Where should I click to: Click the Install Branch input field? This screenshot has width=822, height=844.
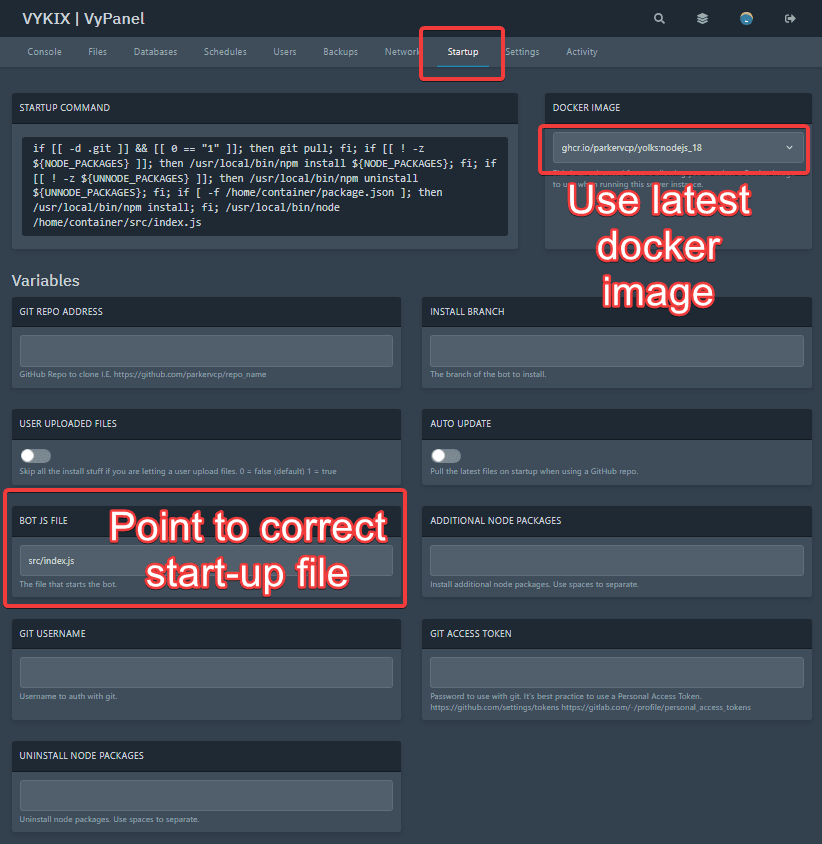616,351
